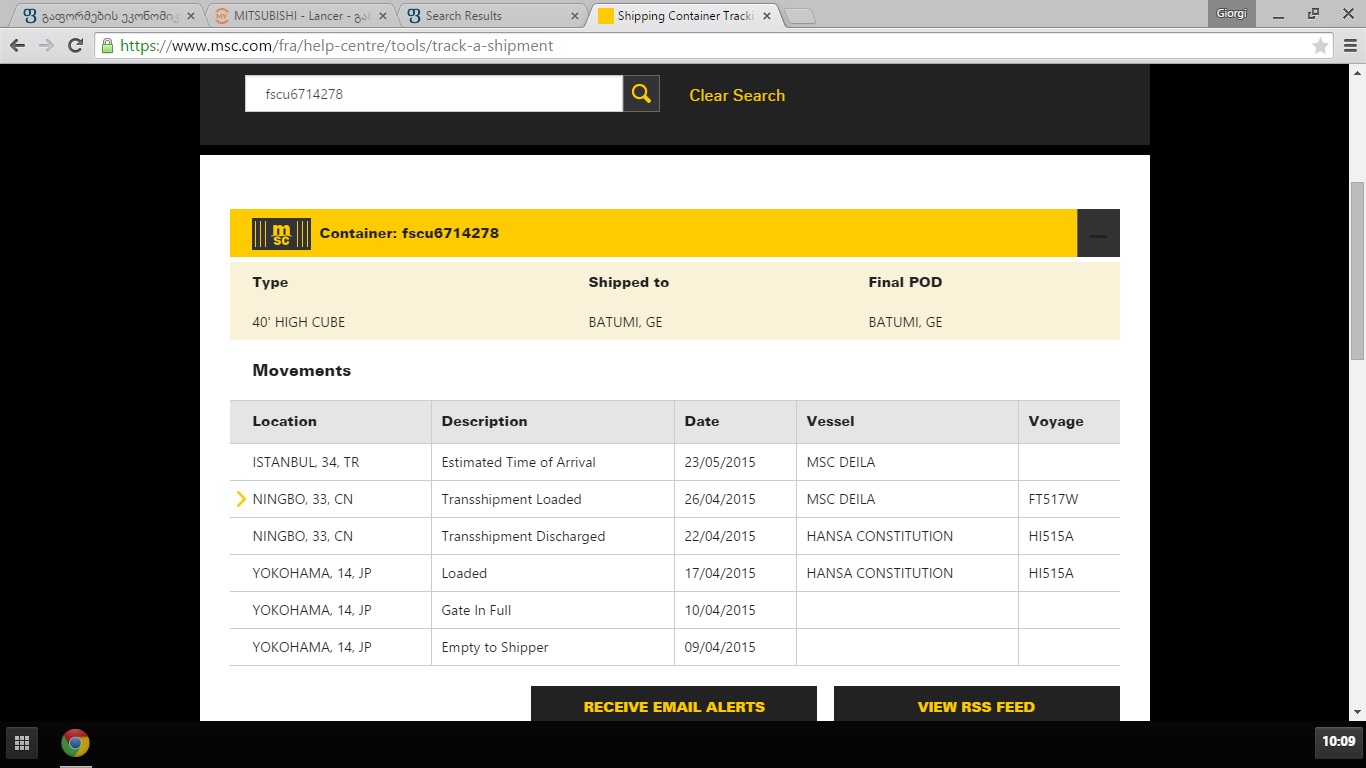This screenshot has width=1366, height=768.
Task: Click the scrollbar down arrow
Action: [1357, 712]
